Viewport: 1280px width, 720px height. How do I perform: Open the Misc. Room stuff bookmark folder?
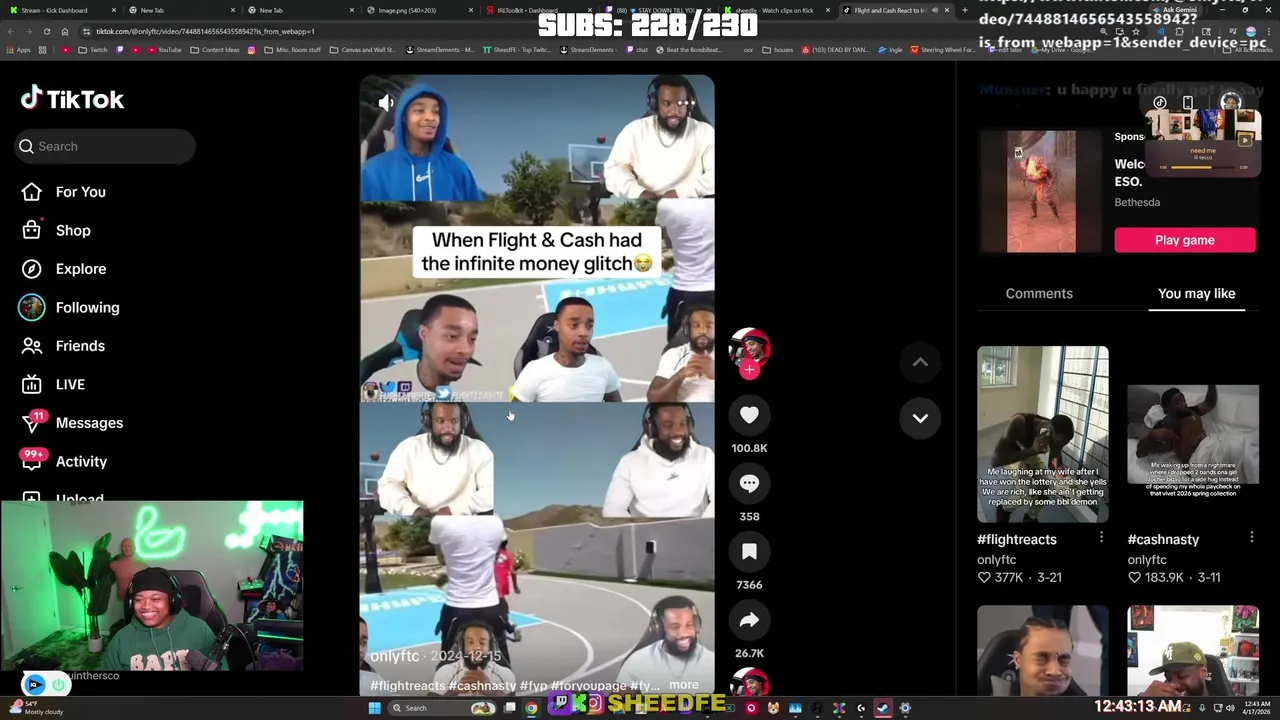[x=292, y=49]
